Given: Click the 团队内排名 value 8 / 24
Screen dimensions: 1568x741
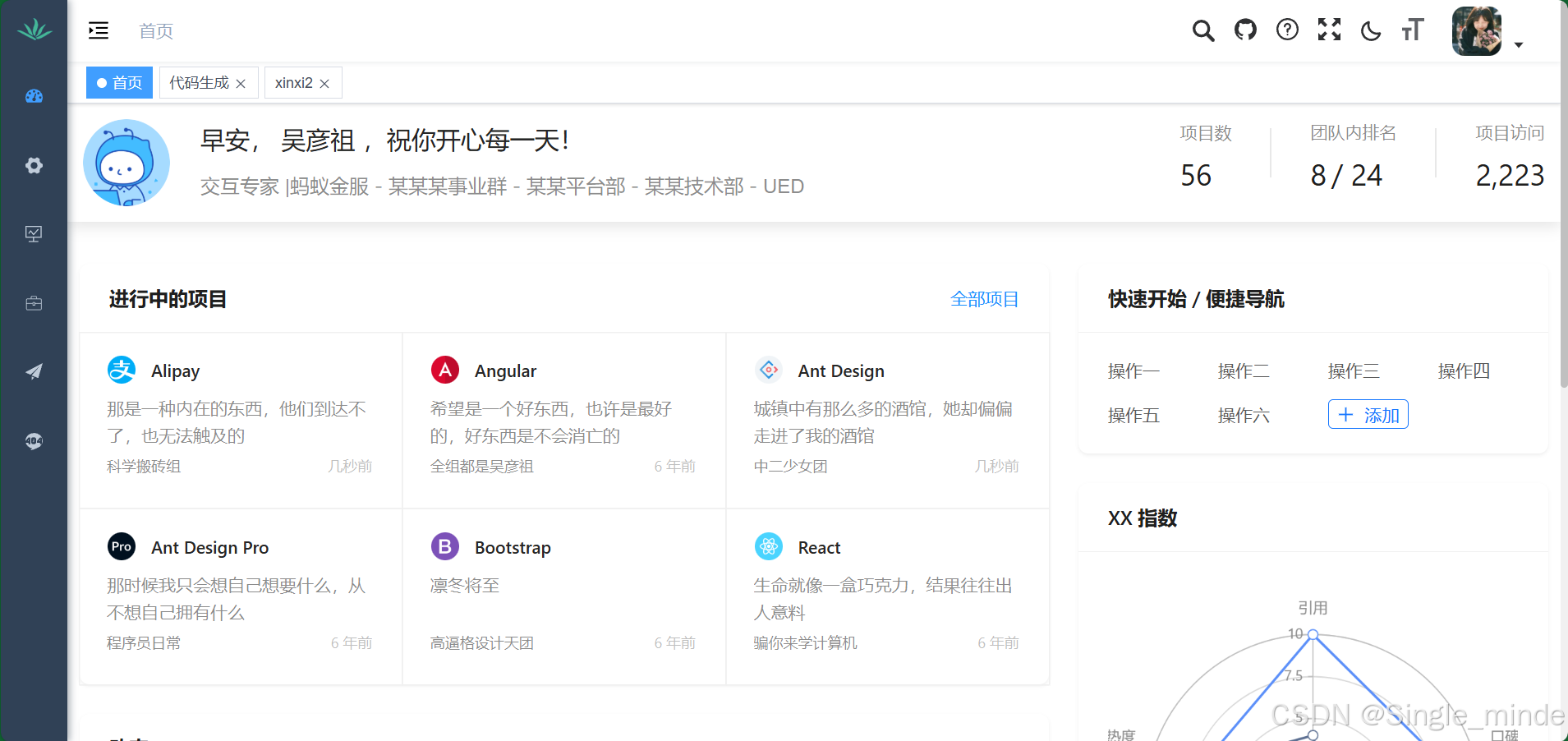Looking at the screenshot, I should point(1346,175).
